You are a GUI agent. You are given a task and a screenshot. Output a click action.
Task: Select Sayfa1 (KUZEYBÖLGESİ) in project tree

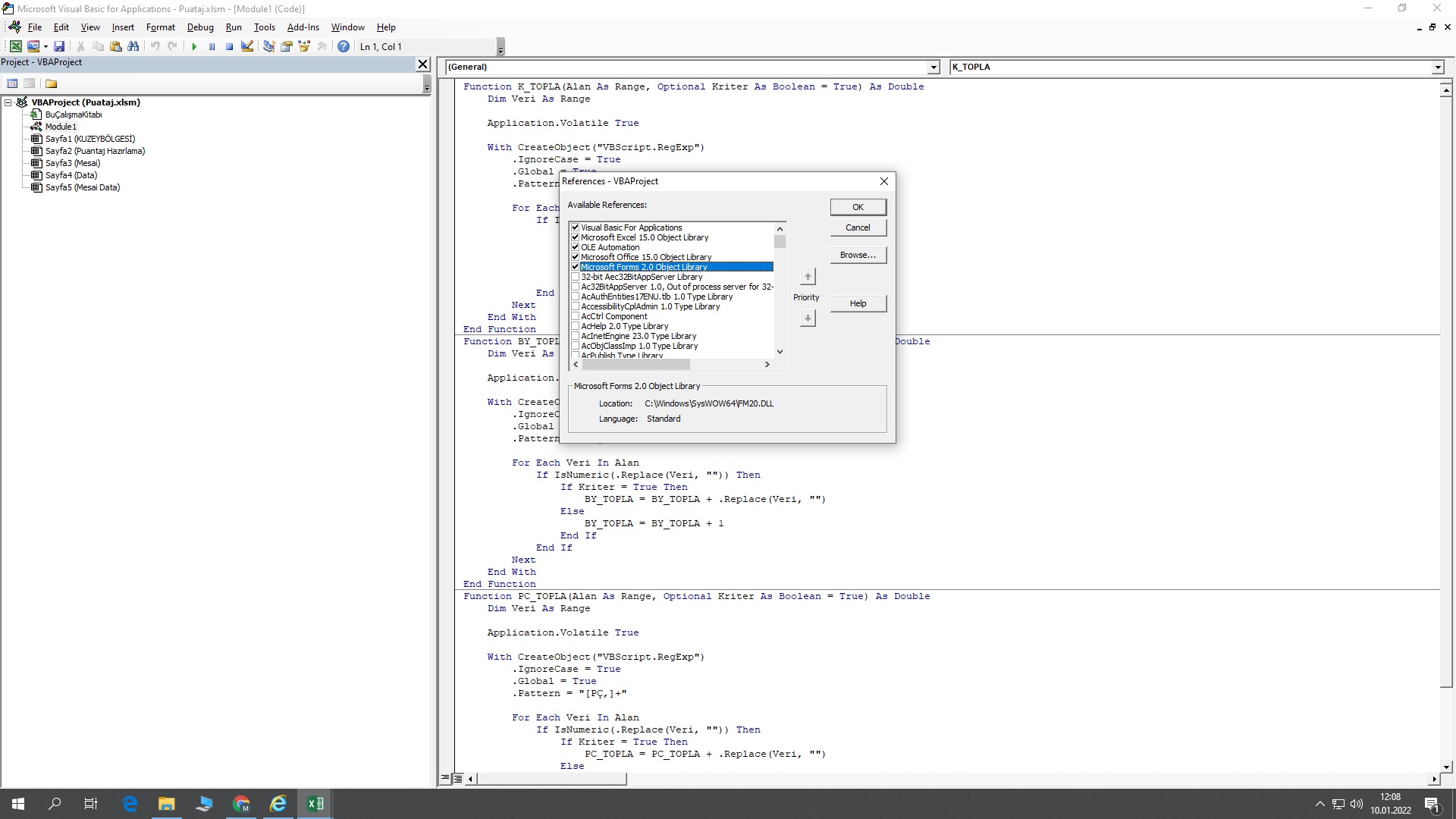89,139
